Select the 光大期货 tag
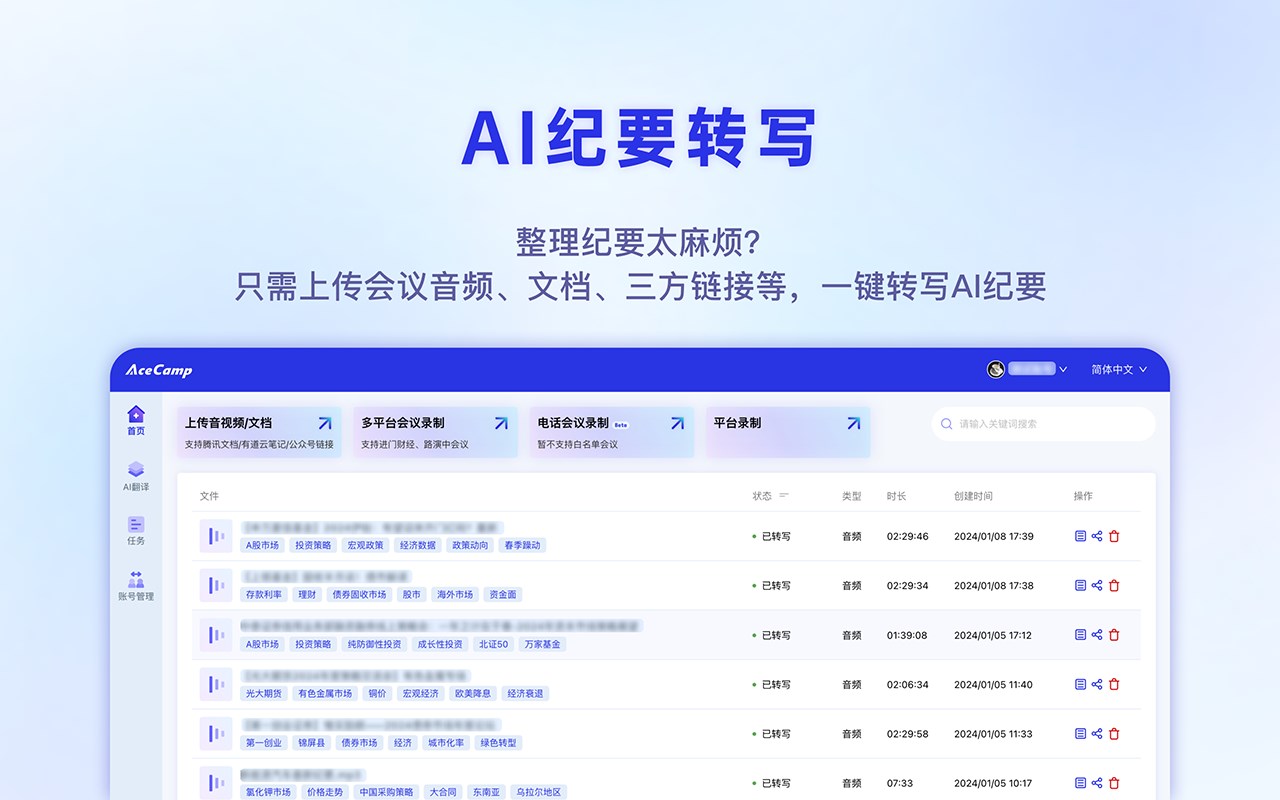 (264, 693)
